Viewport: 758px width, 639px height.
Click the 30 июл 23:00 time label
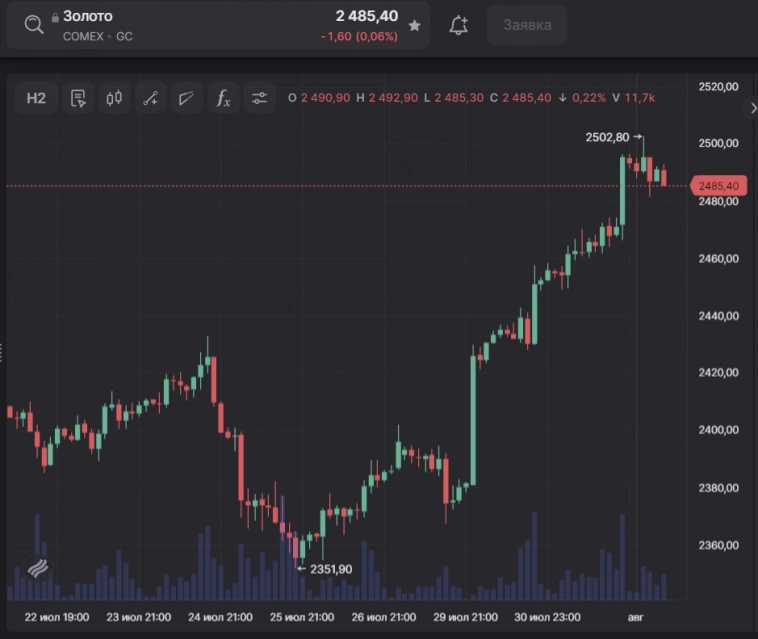tap(547, 617)
